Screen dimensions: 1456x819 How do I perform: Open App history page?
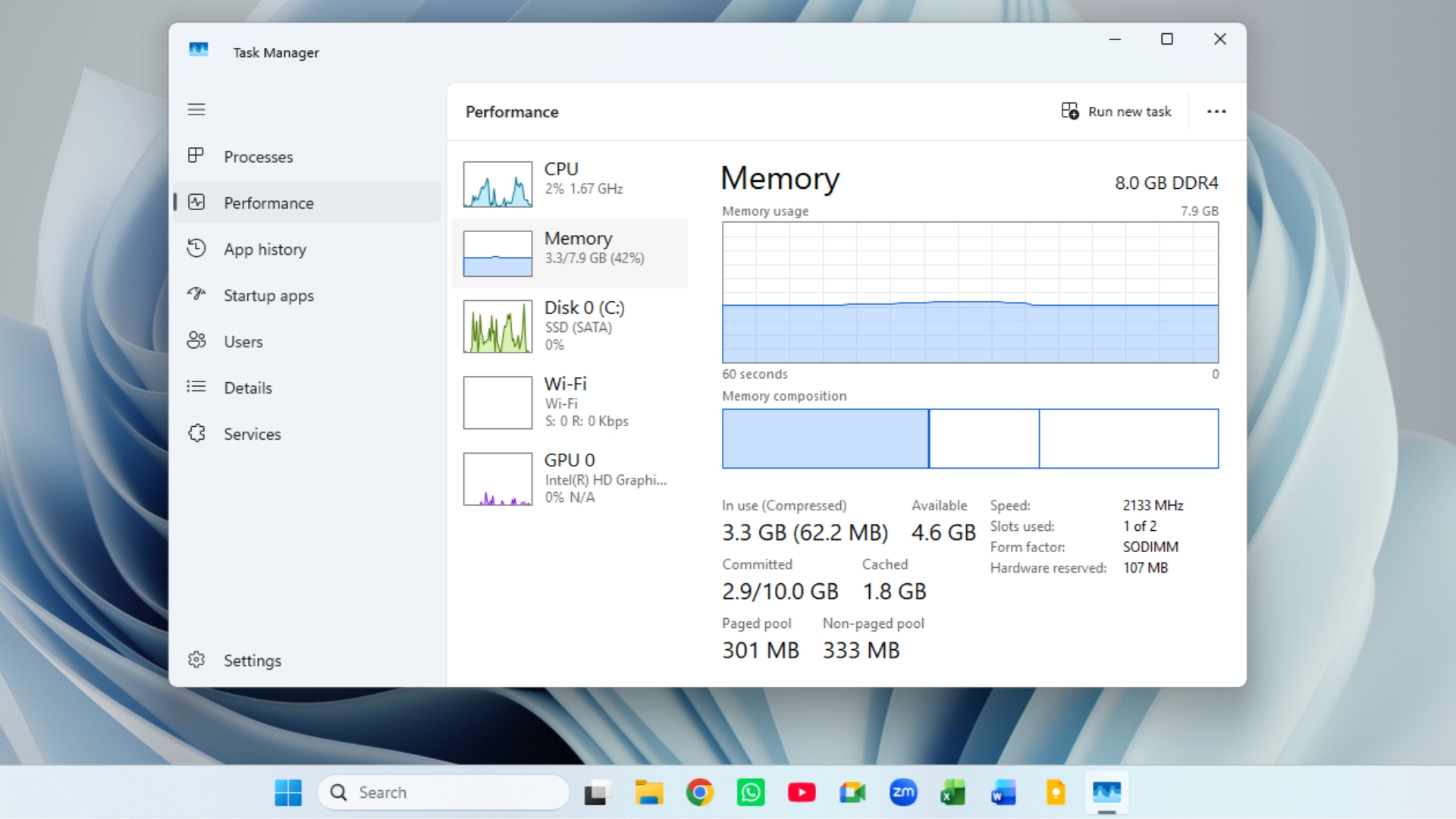pyautogui.click(x=307, y=249)
